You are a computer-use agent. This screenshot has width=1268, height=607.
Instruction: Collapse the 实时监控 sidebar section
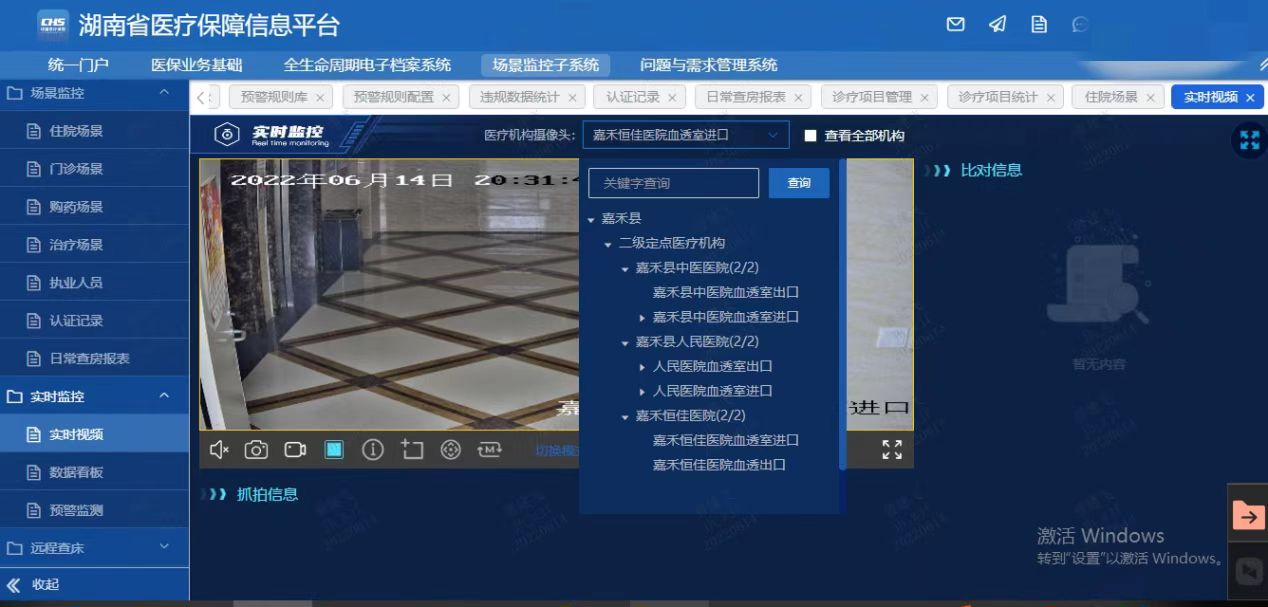(165, 397)
